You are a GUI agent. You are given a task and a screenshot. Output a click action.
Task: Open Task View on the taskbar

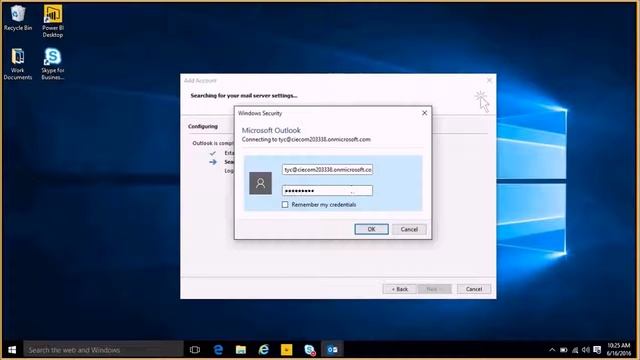pos(195,350)
